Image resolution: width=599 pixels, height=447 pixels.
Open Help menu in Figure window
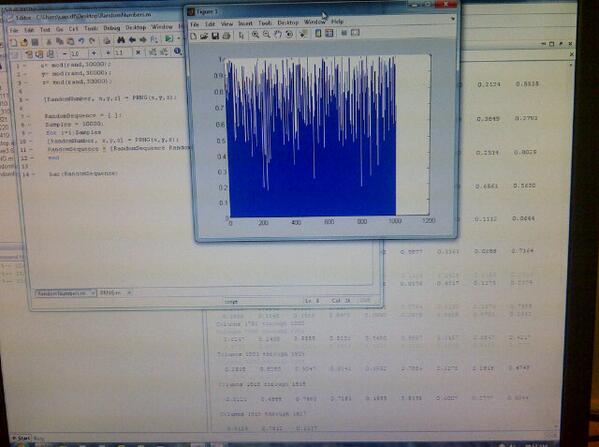[337, 21]
